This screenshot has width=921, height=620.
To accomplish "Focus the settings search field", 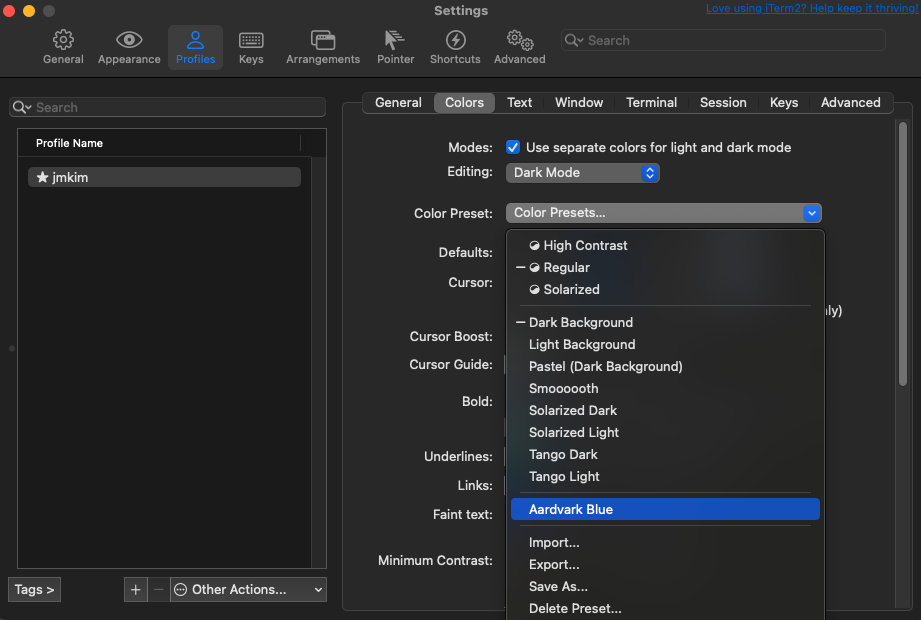I will click(x=723, y=40).
